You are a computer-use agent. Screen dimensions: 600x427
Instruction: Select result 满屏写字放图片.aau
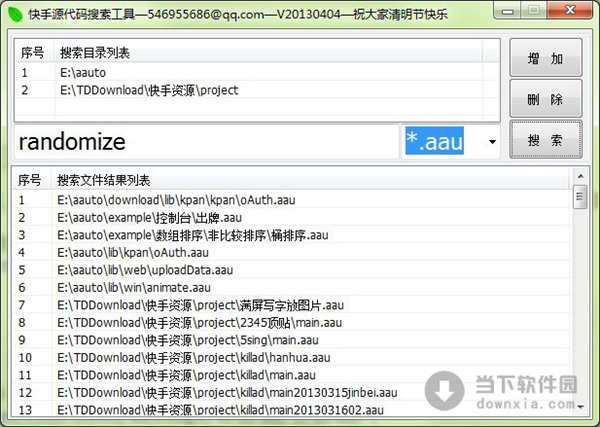(200, 305)
